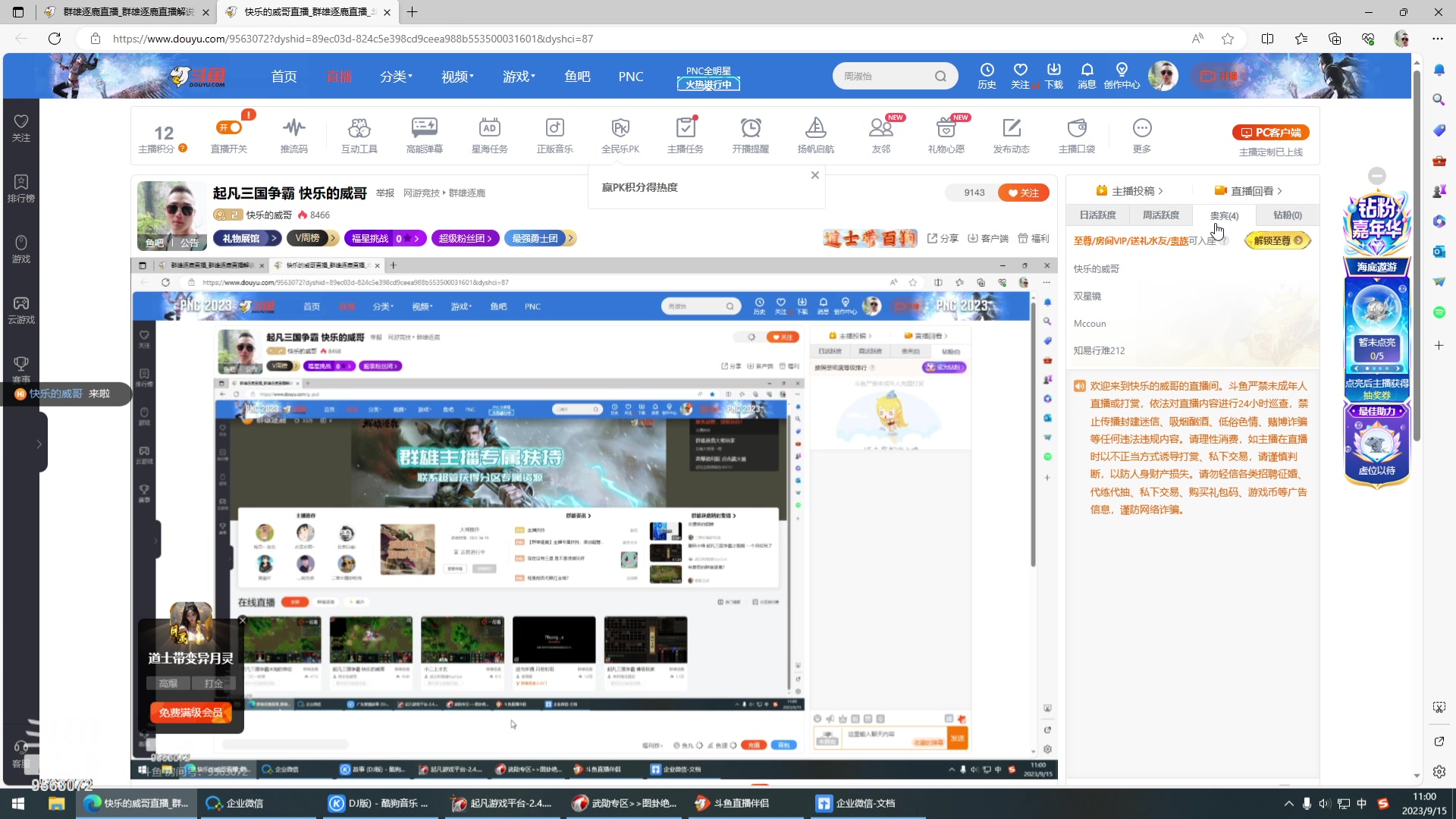The height and width of the screenshot is (819, 1456).
Task: Open the 推流码 stream key tool
Action: point(294,135)
